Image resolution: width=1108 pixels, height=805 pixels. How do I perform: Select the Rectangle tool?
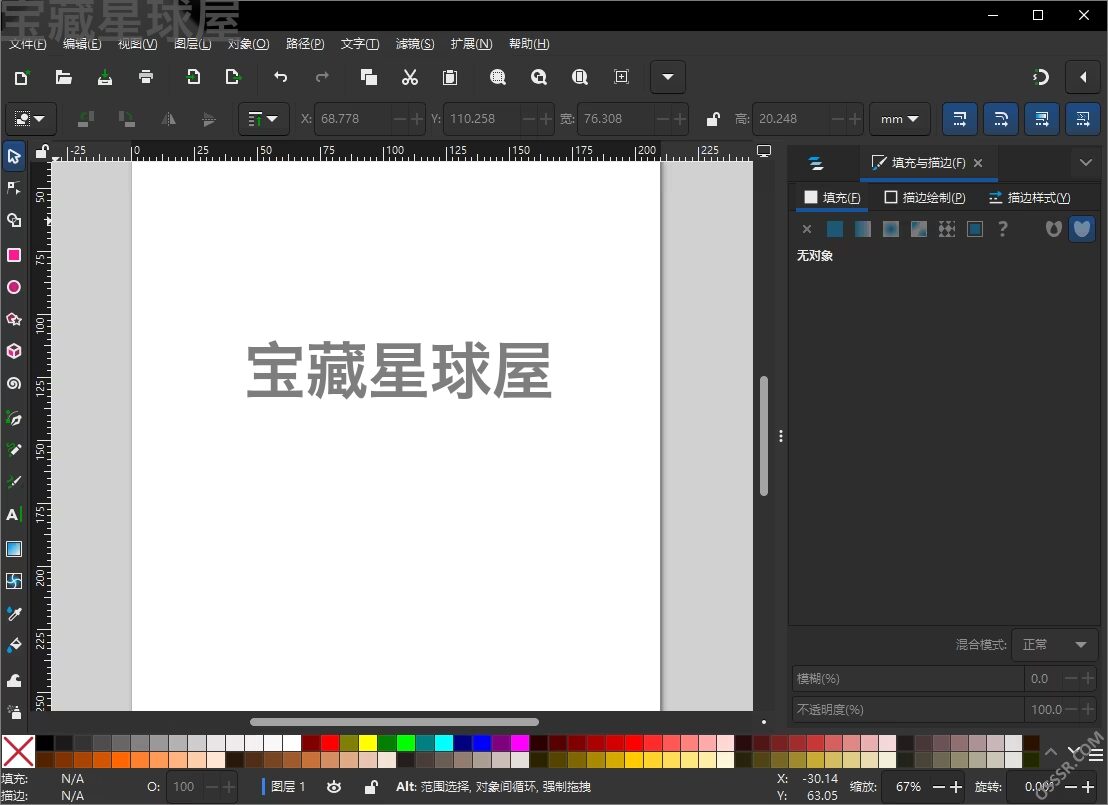coord(13,254)
